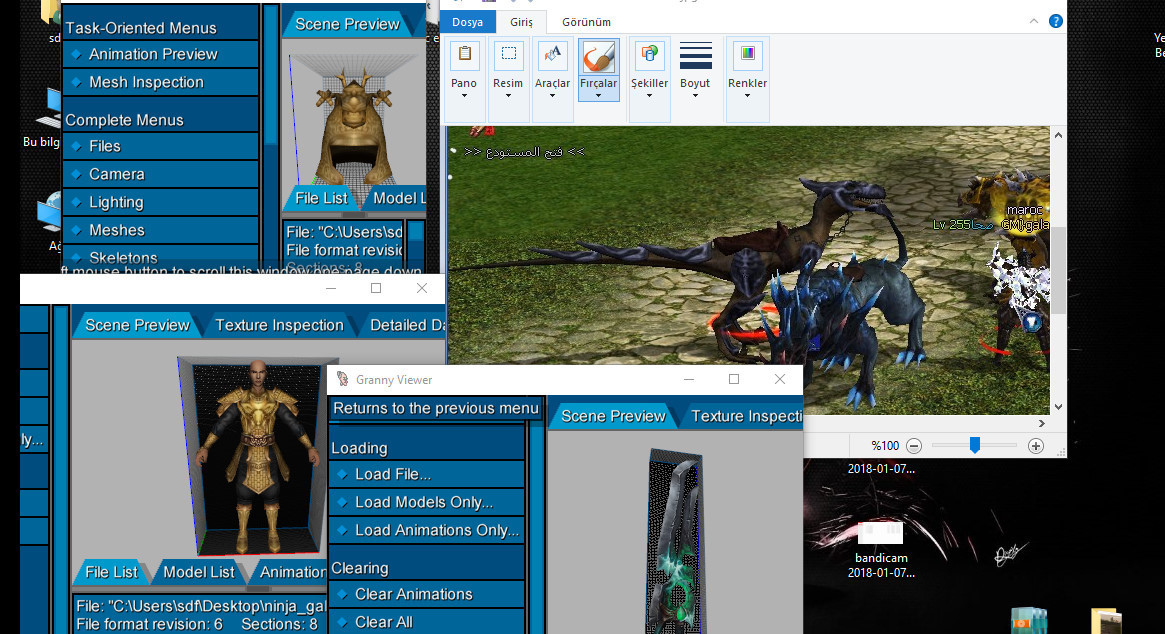
Task: Switch to the Giriş ribbon tab
Action: 521,22
